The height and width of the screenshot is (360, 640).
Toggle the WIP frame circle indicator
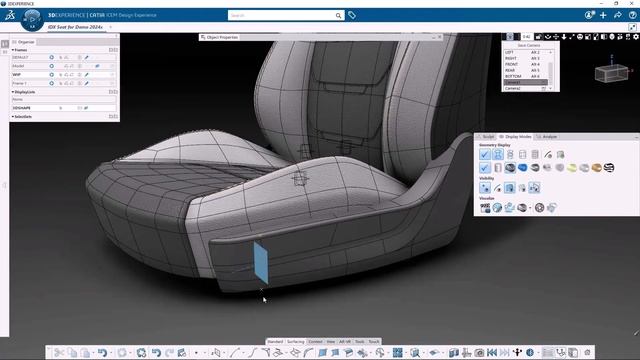51,75
